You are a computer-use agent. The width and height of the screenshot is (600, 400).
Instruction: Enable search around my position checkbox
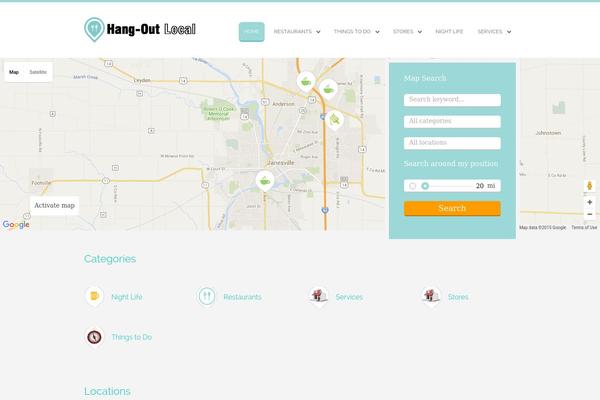(412, 186)
